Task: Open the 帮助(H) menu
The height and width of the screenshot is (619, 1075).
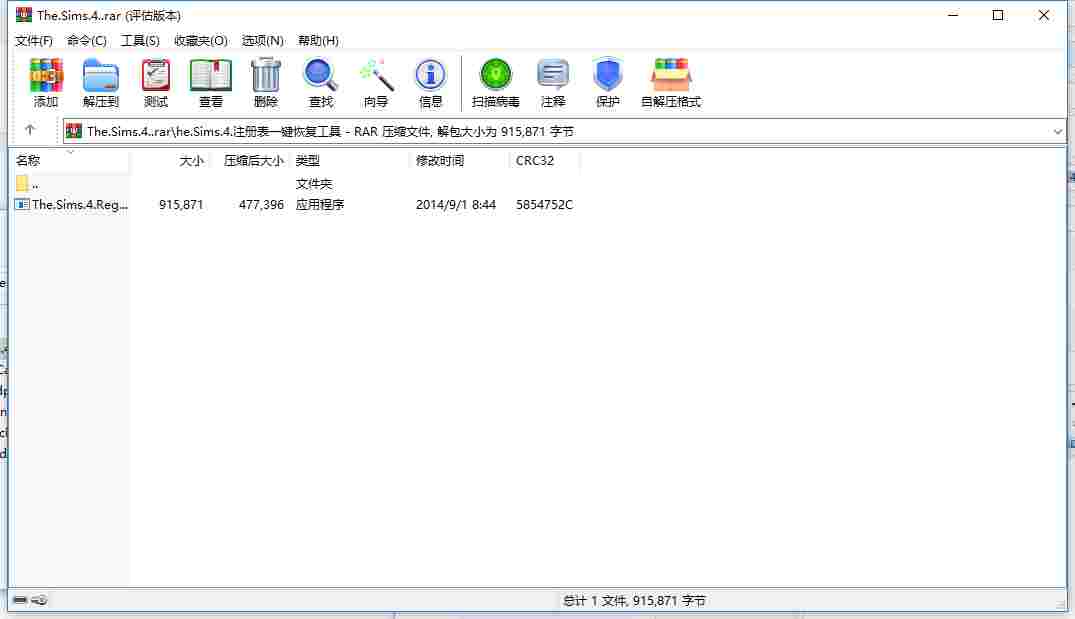Action: click(x=318, y=40)
